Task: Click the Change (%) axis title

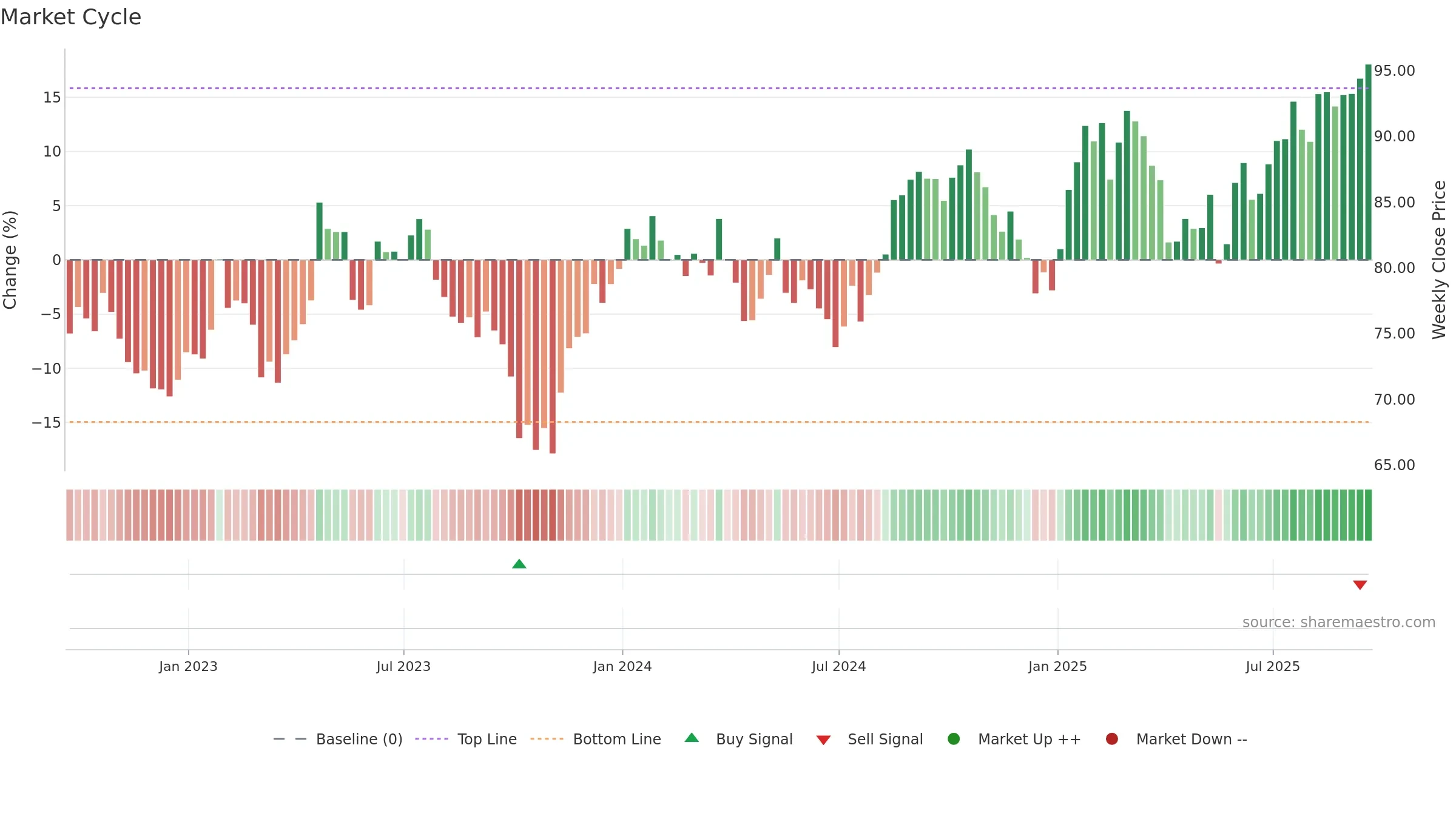Action: click(x=10, y=260)
